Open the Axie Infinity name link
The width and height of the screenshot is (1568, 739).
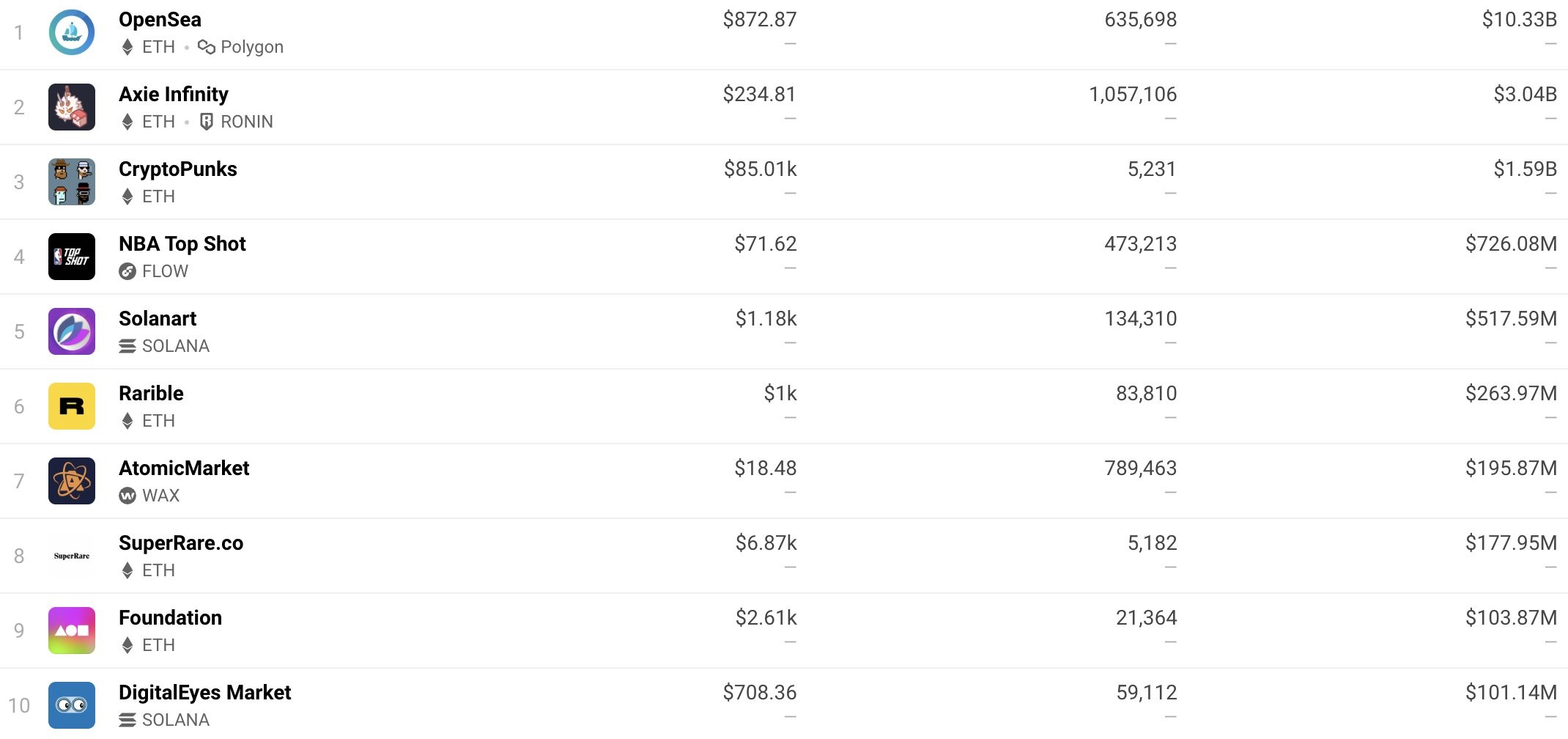[174, 95]
